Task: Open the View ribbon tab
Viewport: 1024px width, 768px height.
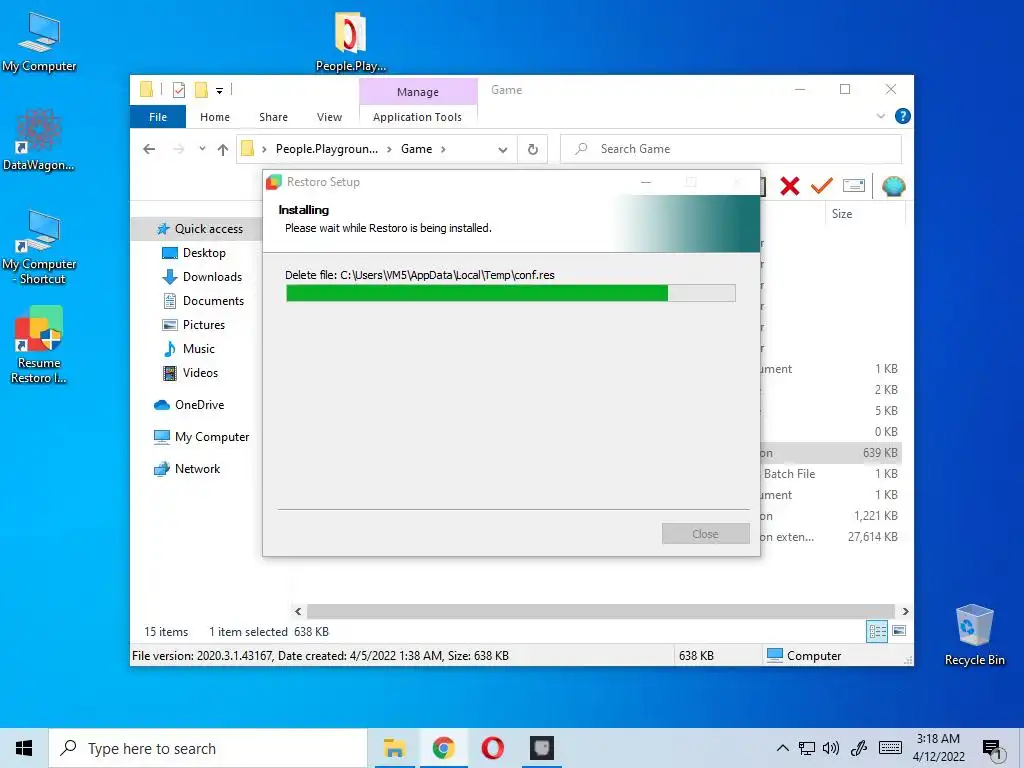Action: tap(329, 117)
